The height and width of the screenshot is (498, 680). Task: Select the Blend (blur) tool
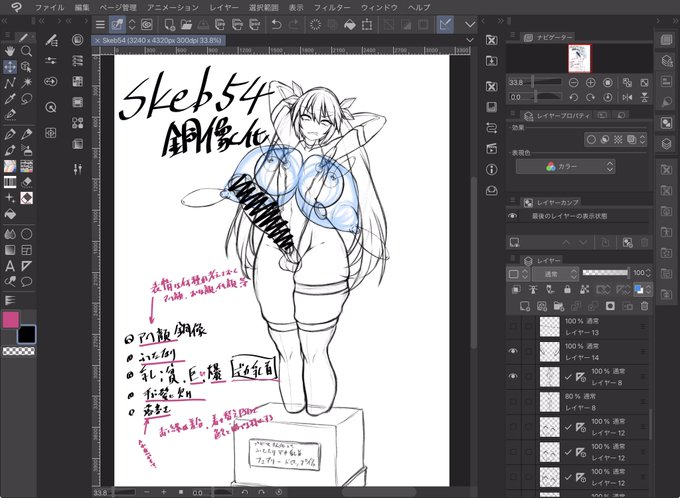tap(10, 234)
